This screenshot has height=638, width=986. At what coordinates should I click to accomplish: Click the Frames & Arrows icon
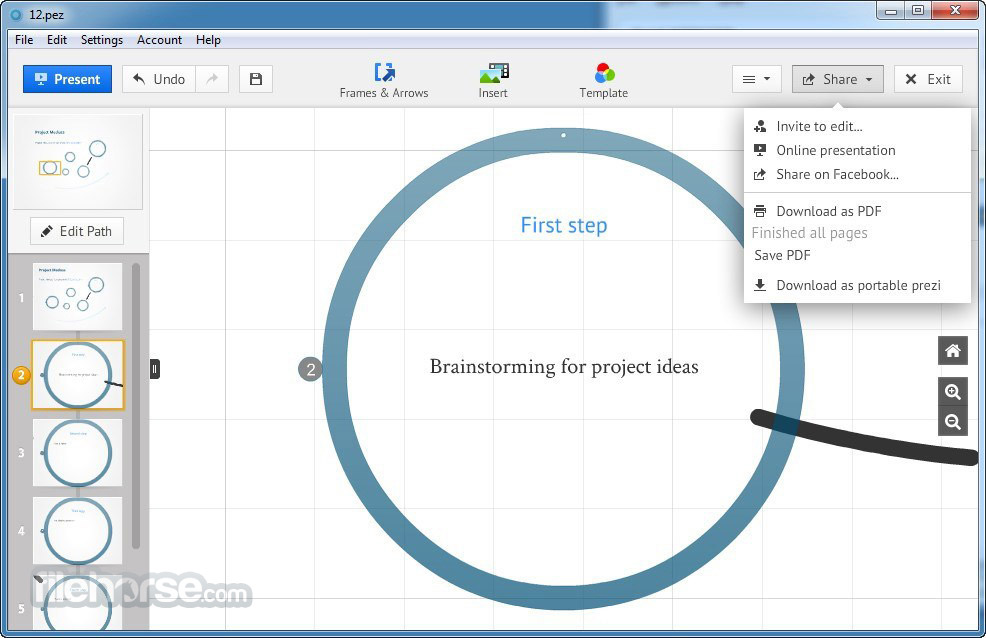point(384,73)
